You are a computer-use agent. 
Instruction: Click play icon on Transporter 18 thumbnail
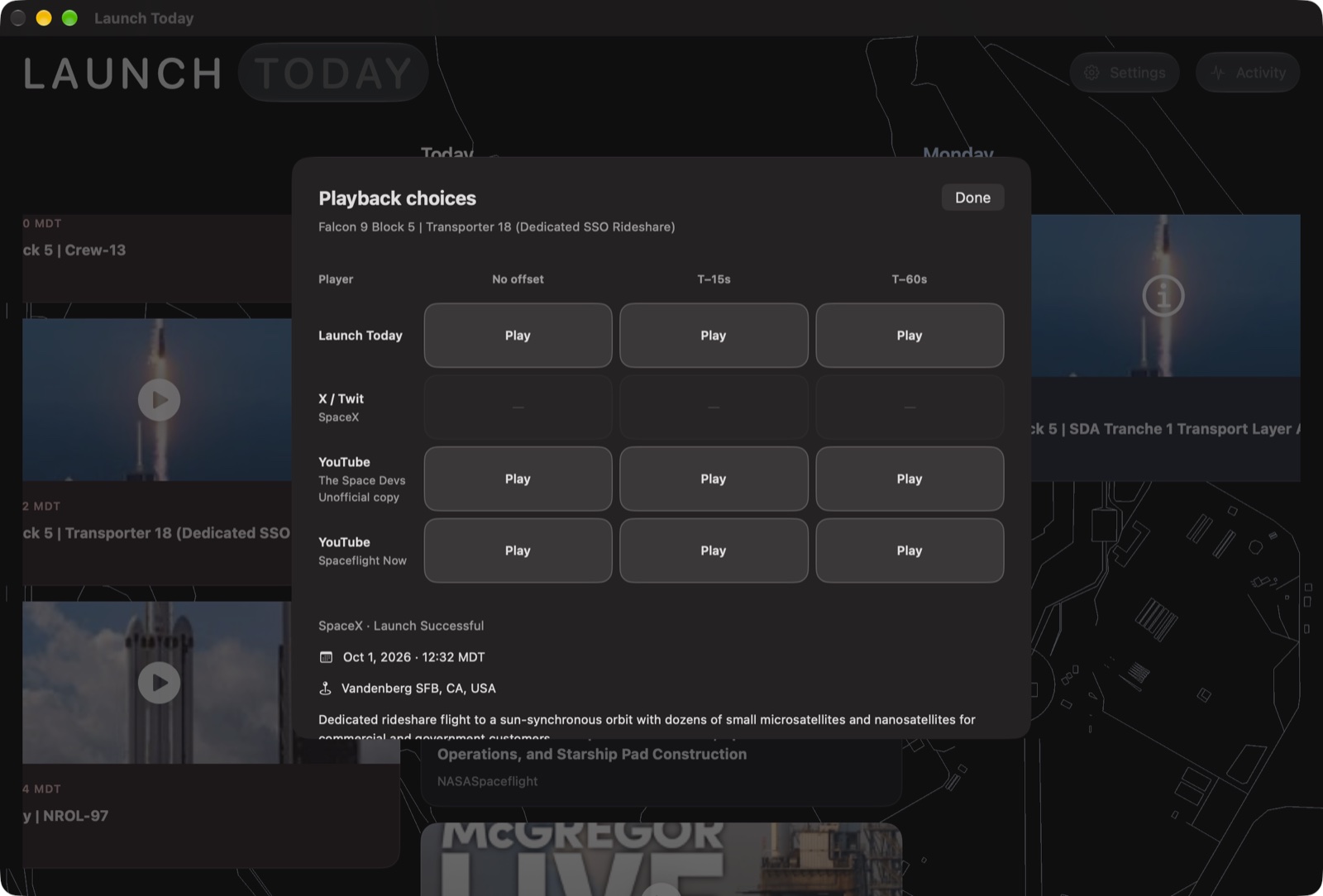click(159, 400)
